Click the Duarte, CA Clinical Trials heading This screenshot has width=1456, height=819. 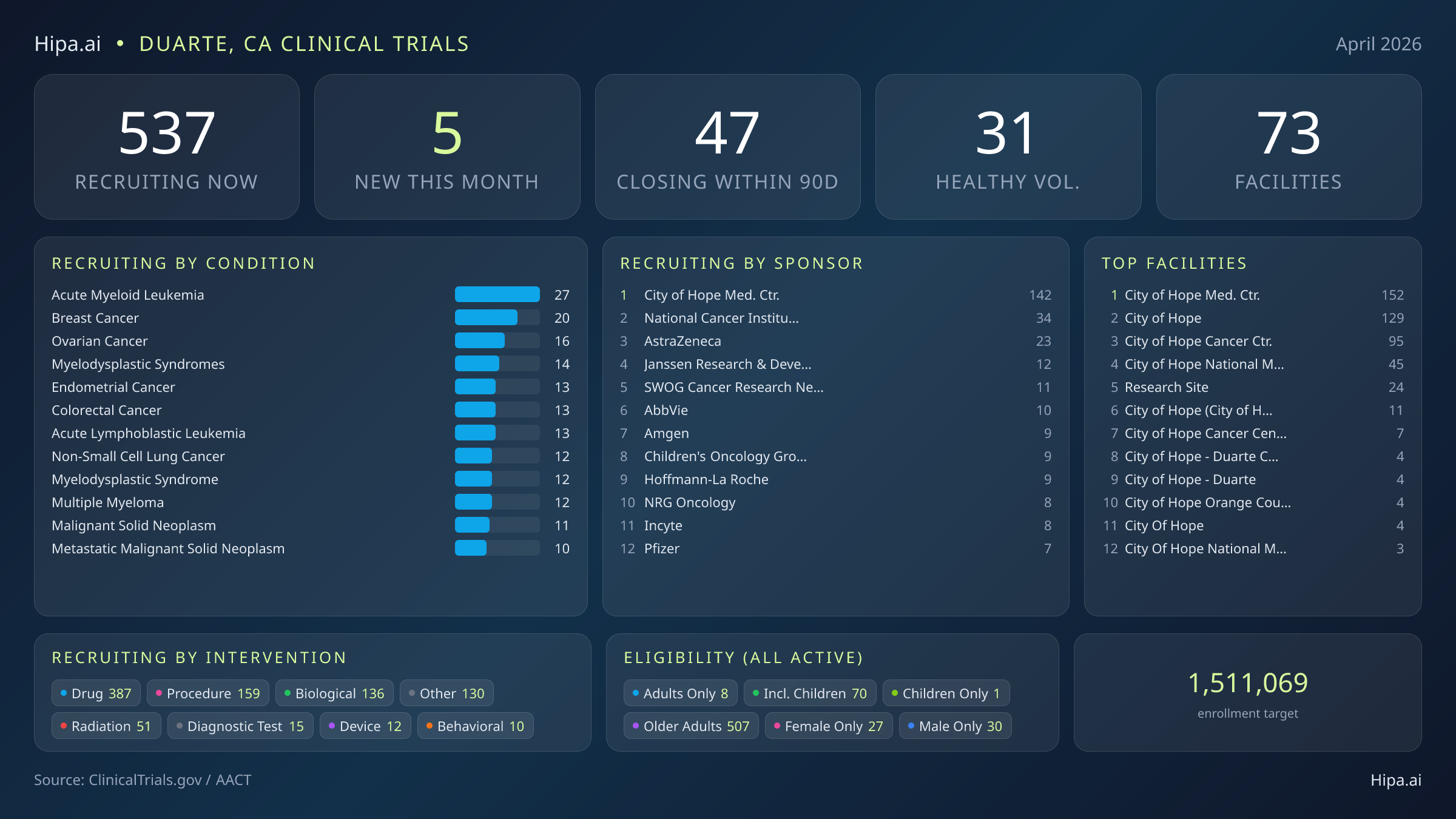[304, 44]
